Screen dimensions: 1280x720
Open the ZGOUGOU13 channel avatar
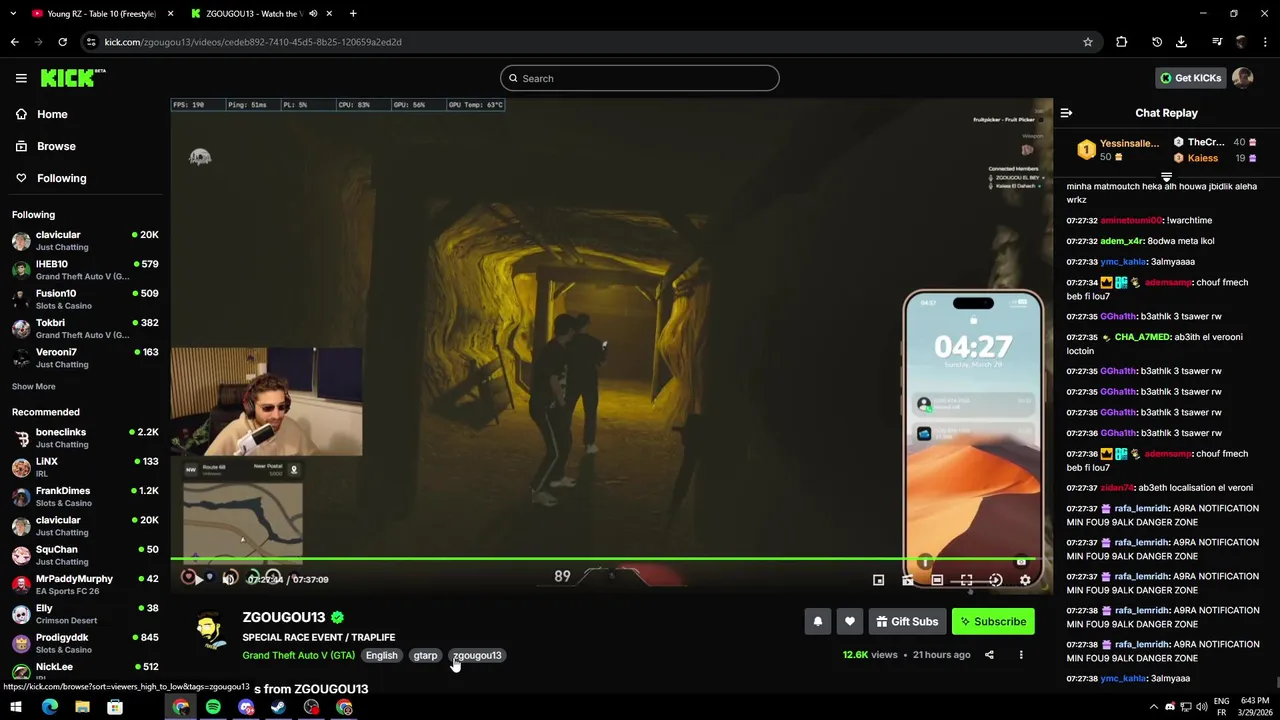click(x=209, y=631)
